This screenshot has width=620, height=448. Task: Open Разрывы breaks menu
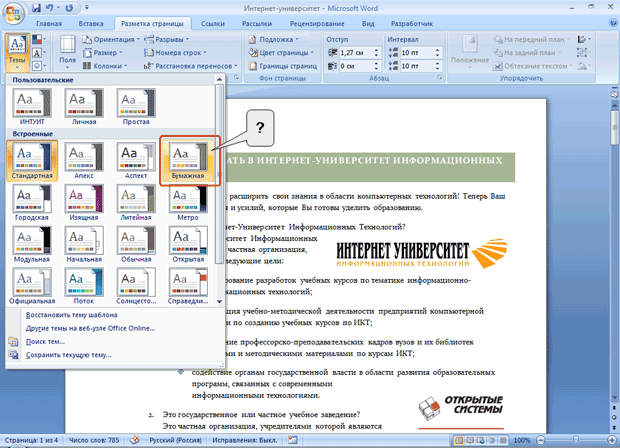[166, 40]
